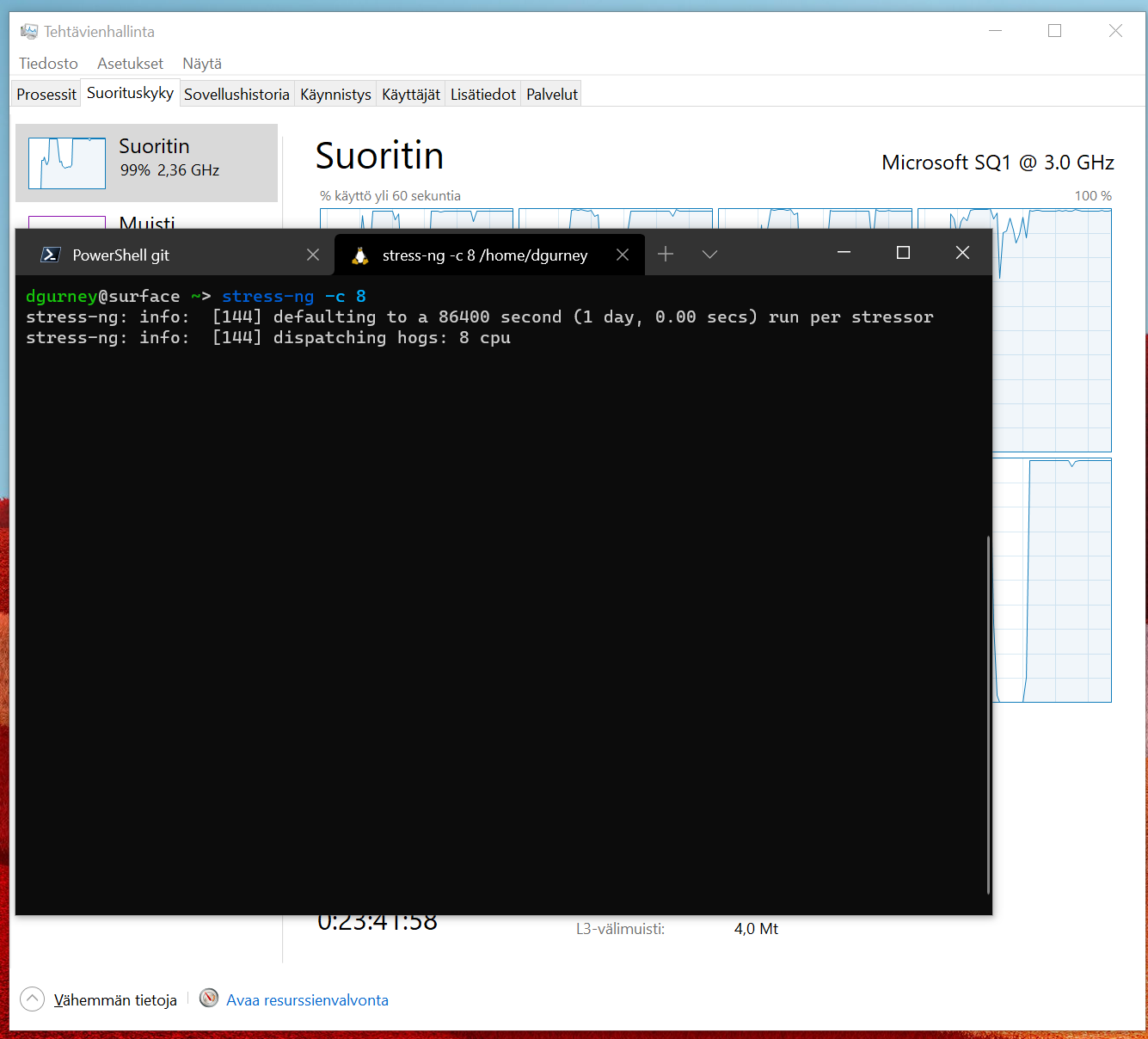Click the Linux penguin icon on the stress-ng tab
This screenshot has height=1039, width=1148.
(359, 254)
